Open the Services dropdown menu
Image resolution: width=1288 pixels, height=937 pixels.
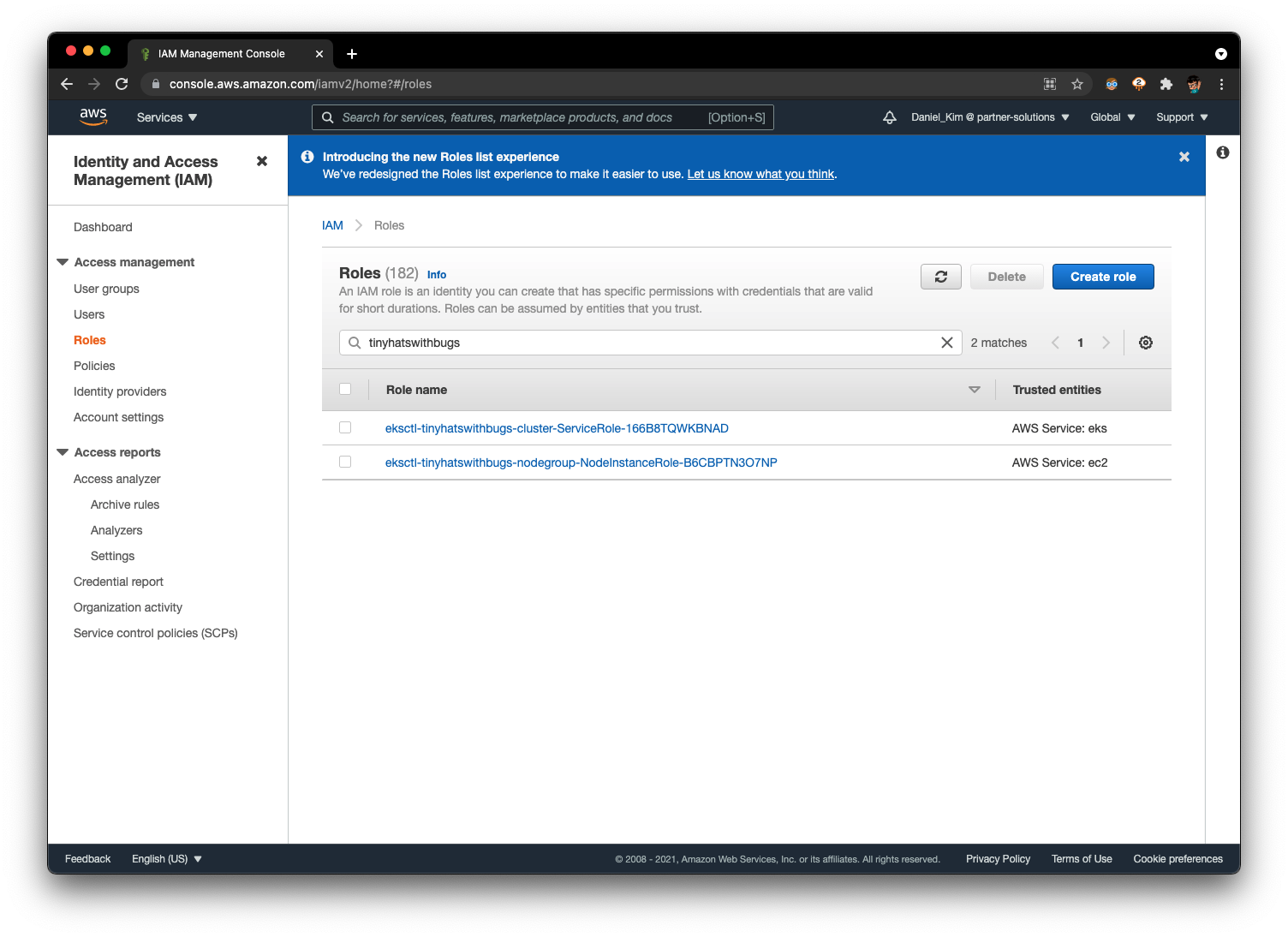[x=167, y=117]
